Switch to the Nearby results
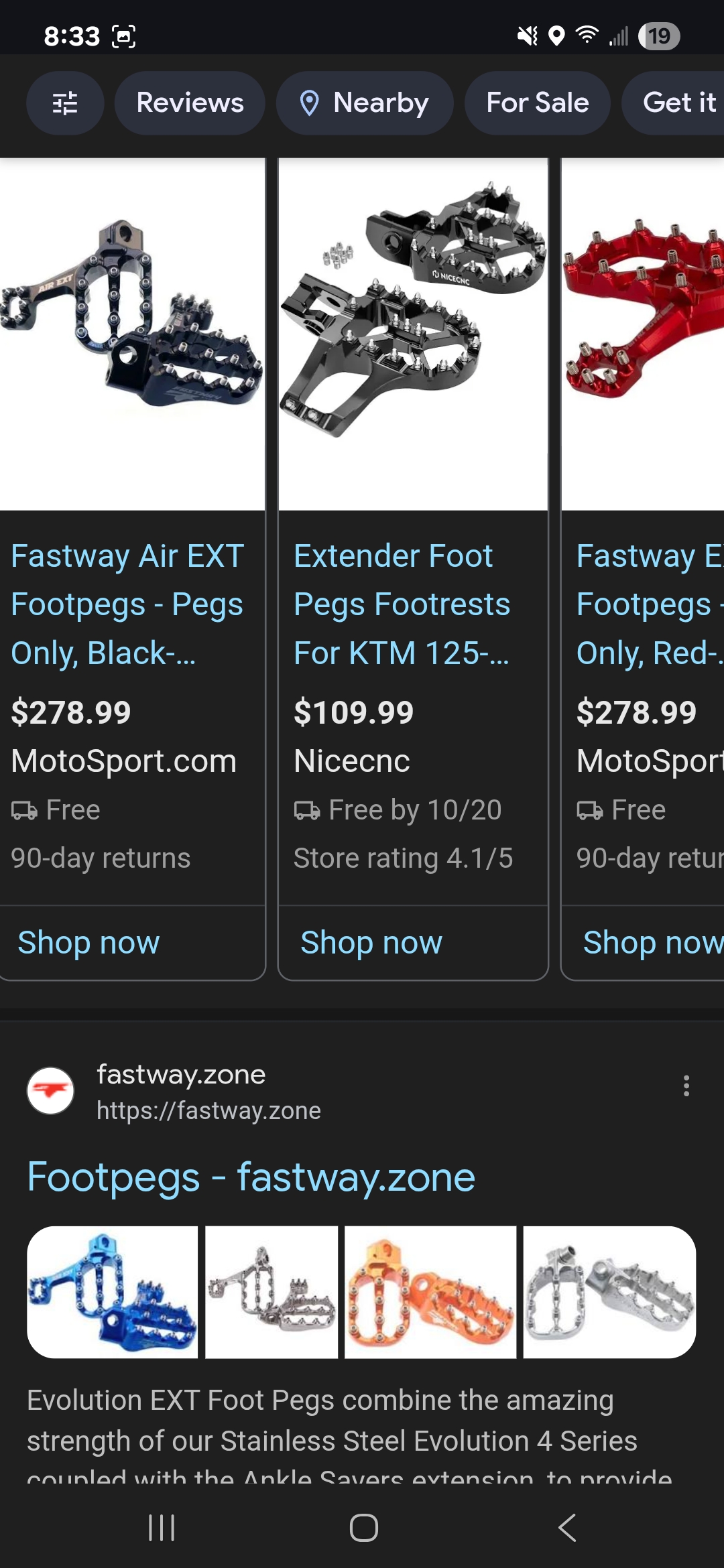724x1568 pixels. (x=364, y=103)
